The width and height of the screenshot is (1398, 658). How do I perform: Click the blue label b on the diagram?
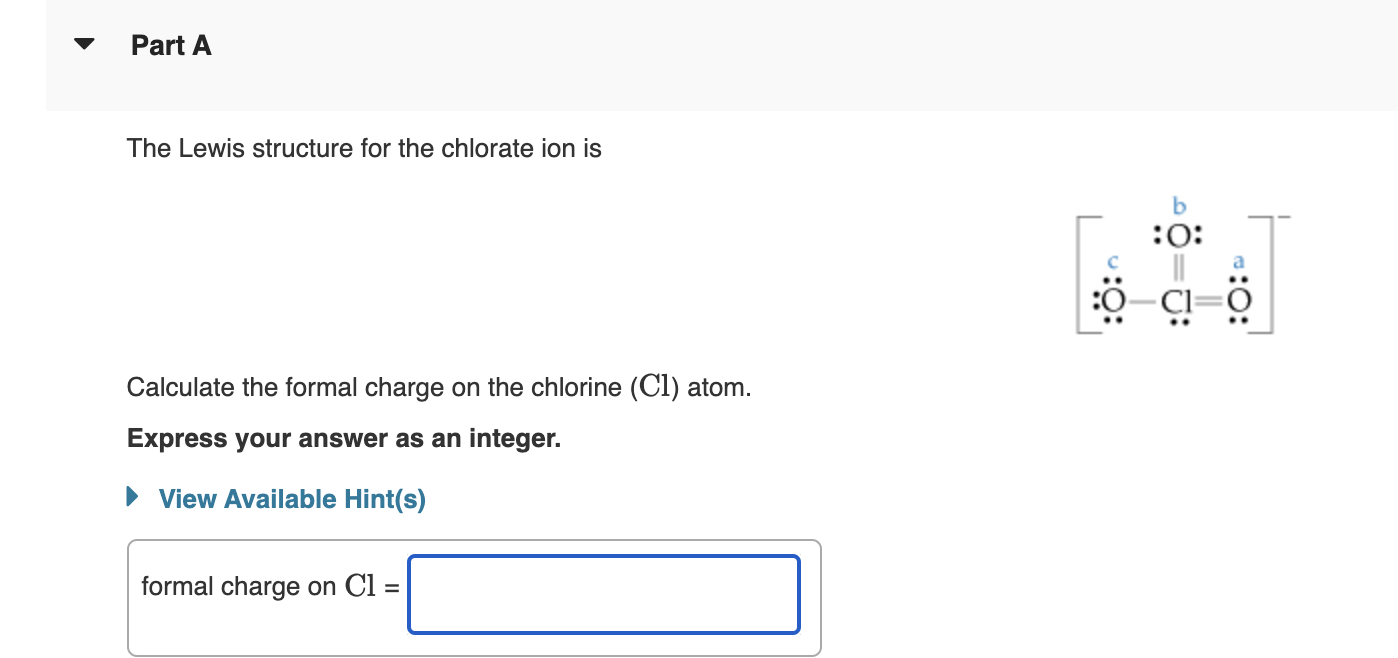point(1178,208)
